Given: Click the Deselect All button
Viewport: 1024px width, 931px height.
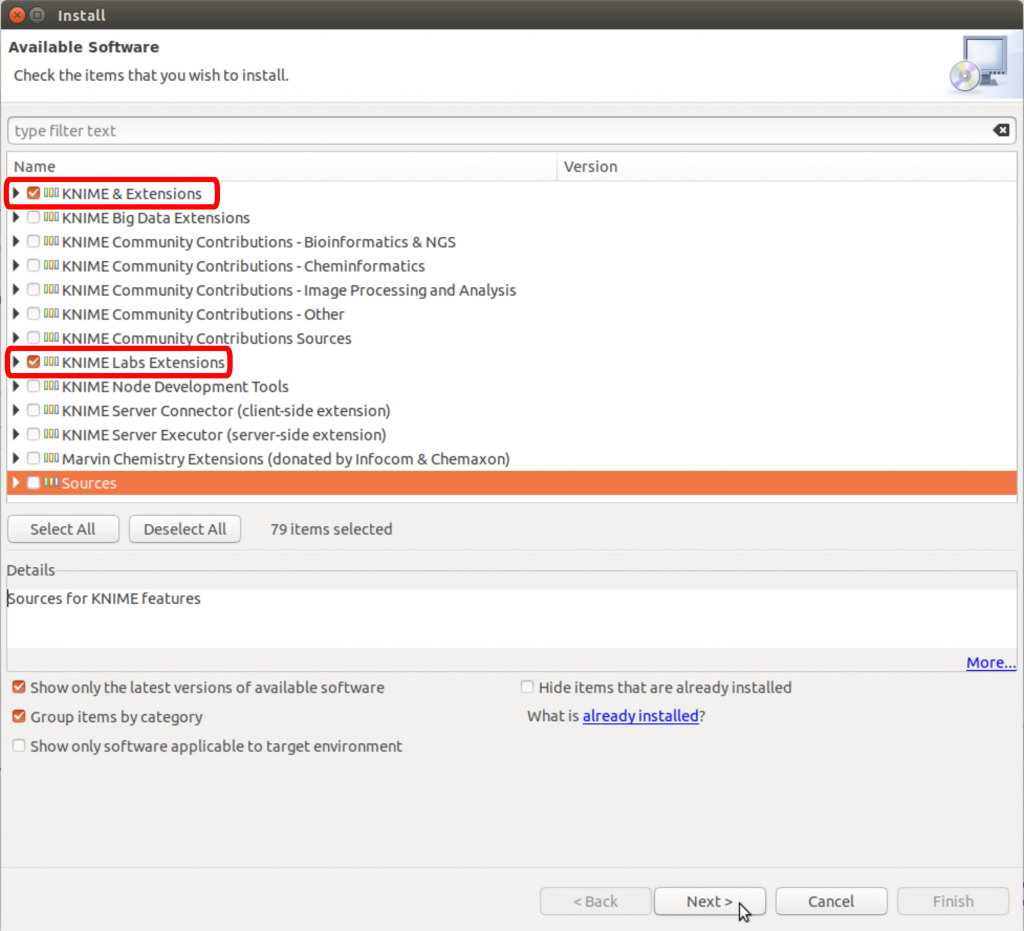Looking at the screenshot, I should [185, 529].
